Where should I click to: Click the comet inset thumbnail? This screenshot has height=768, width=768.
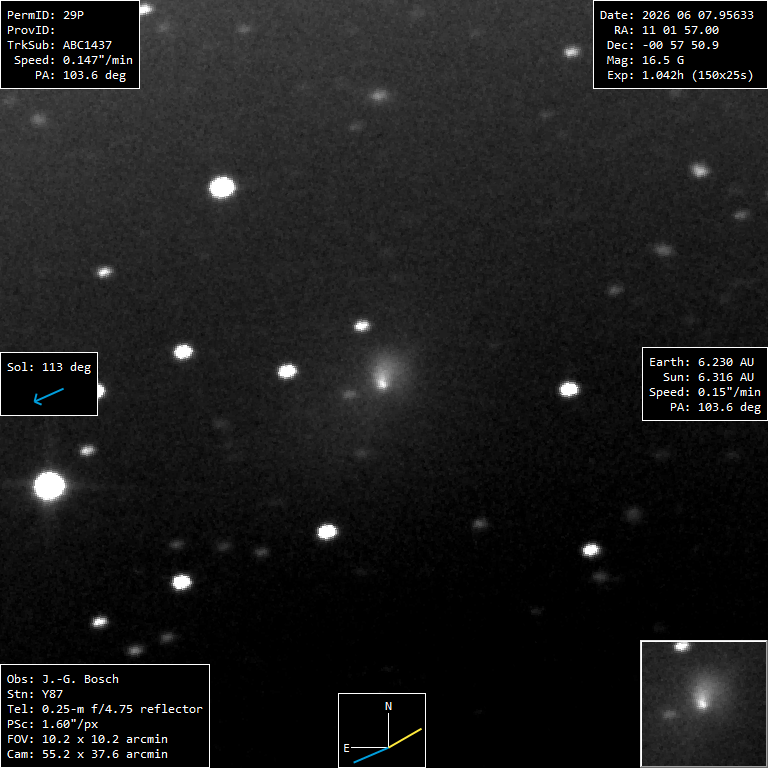pyautogui.click(x=704, y=704)
